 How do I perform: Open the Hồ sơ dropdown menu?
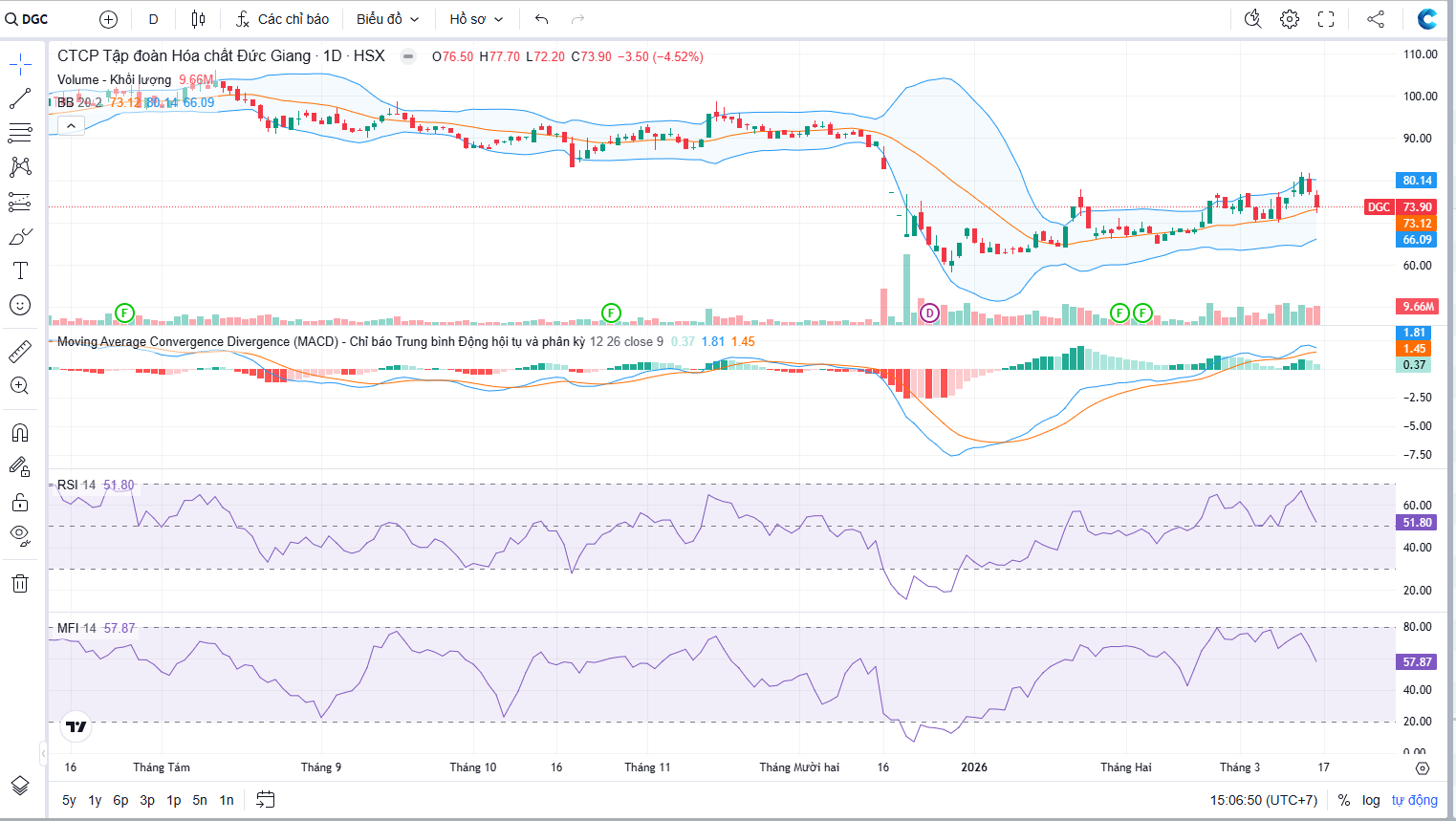tap(476, 19)
